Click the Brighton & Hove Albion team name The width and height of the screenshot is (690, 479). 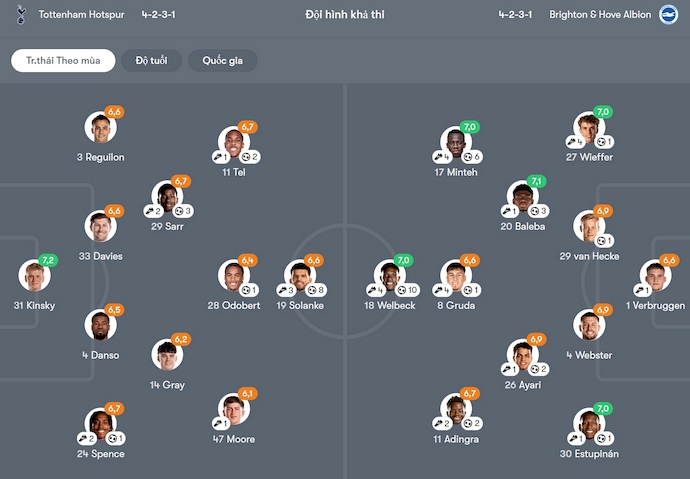click(600, 15)
